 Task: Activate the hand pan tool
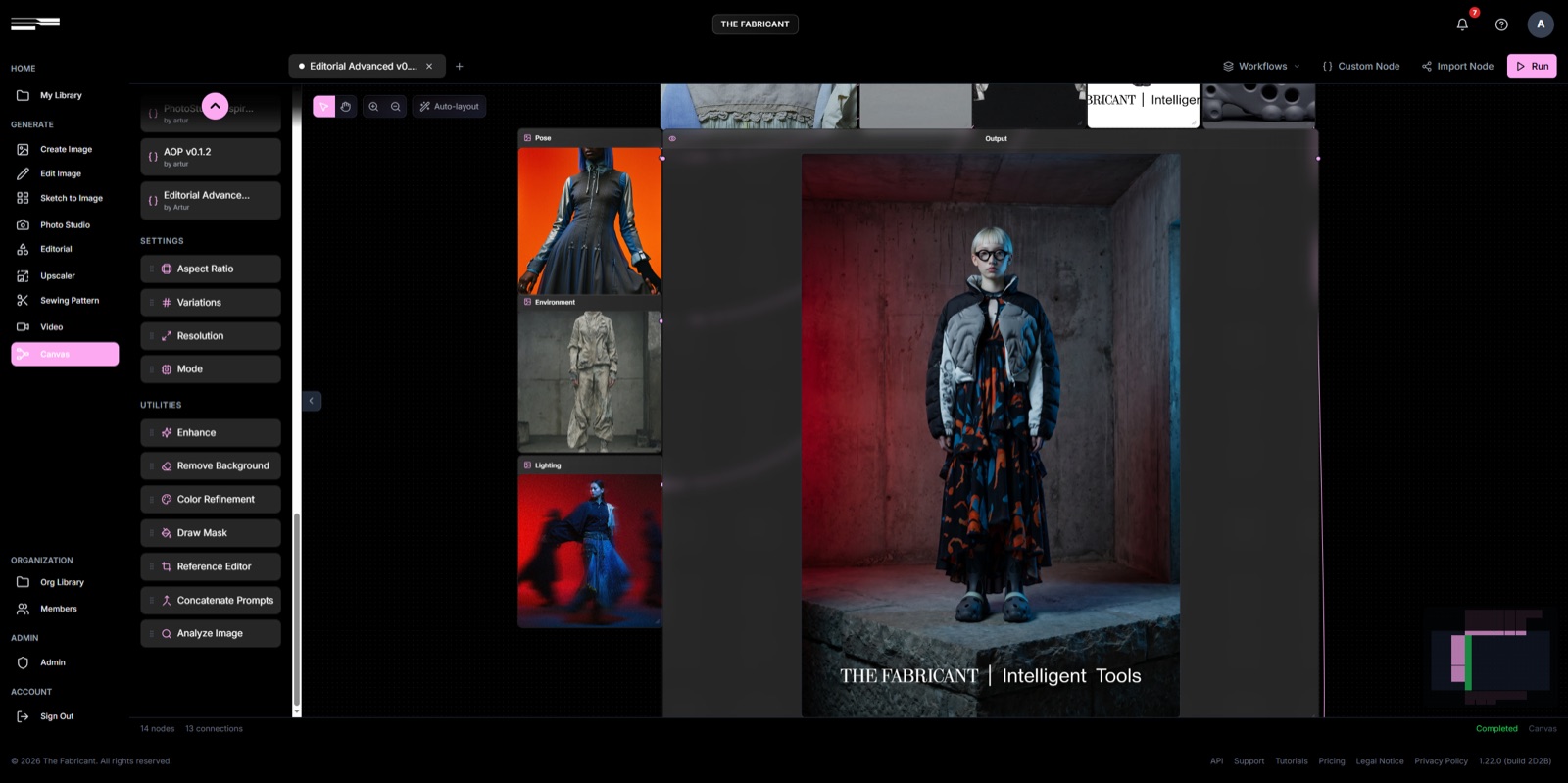pyautogui.click(x=346, y=106)
